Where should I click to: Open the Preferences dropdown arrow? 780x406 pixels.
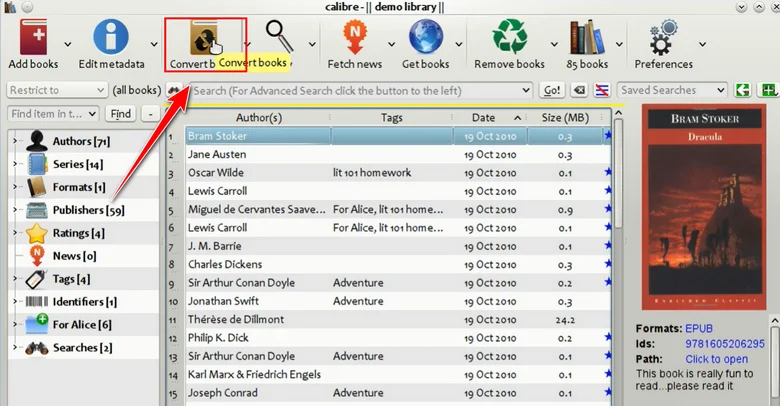click(x=702, y=44)
